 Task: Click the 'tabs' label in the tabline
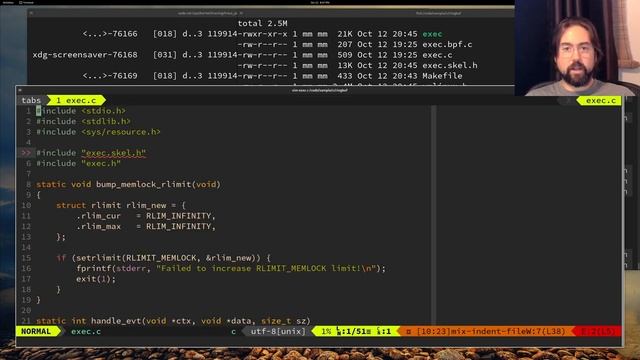click(x=31, y=100)
